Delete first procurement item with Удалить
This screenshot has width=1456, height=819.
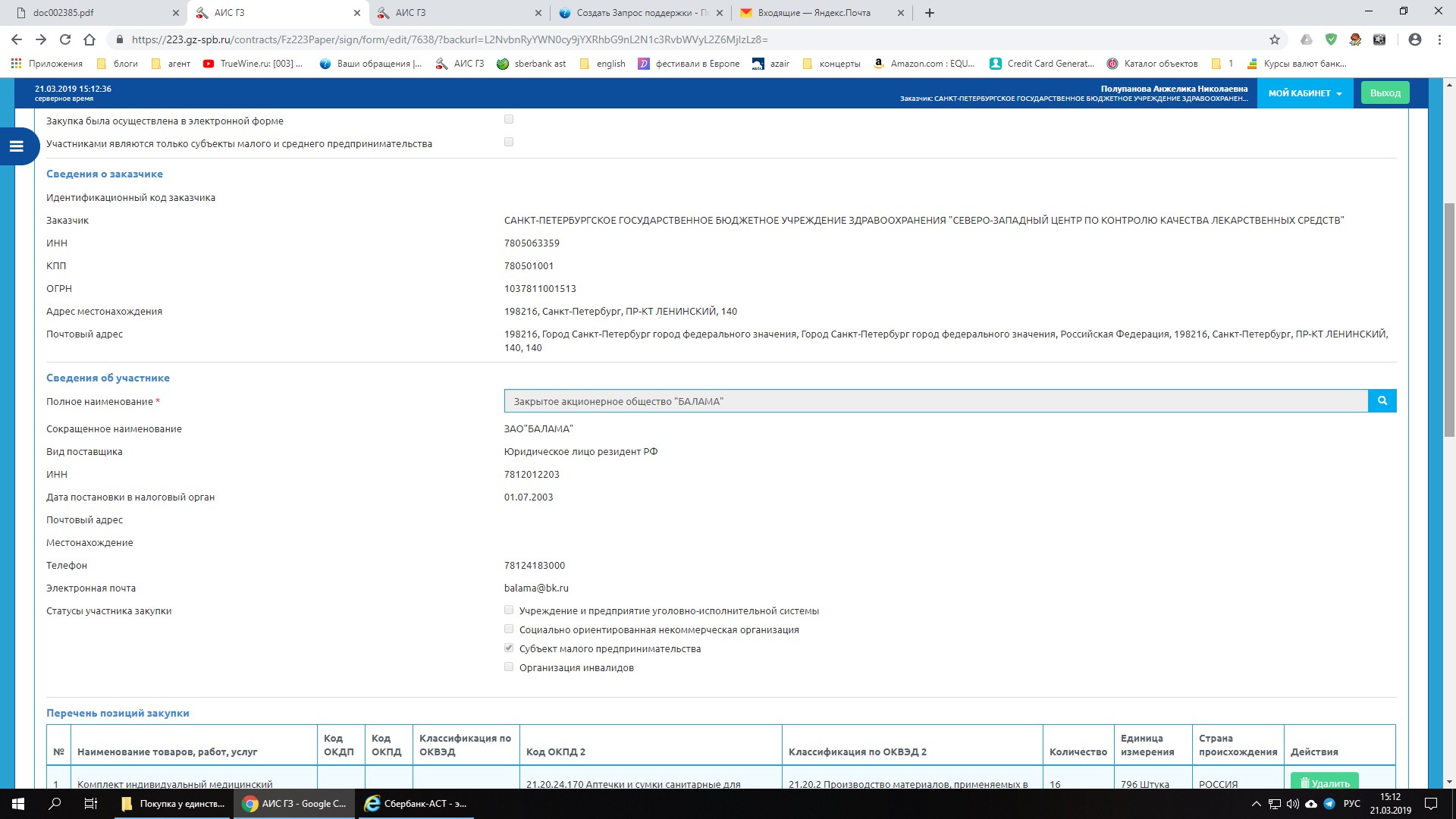tap(1324, 782)
